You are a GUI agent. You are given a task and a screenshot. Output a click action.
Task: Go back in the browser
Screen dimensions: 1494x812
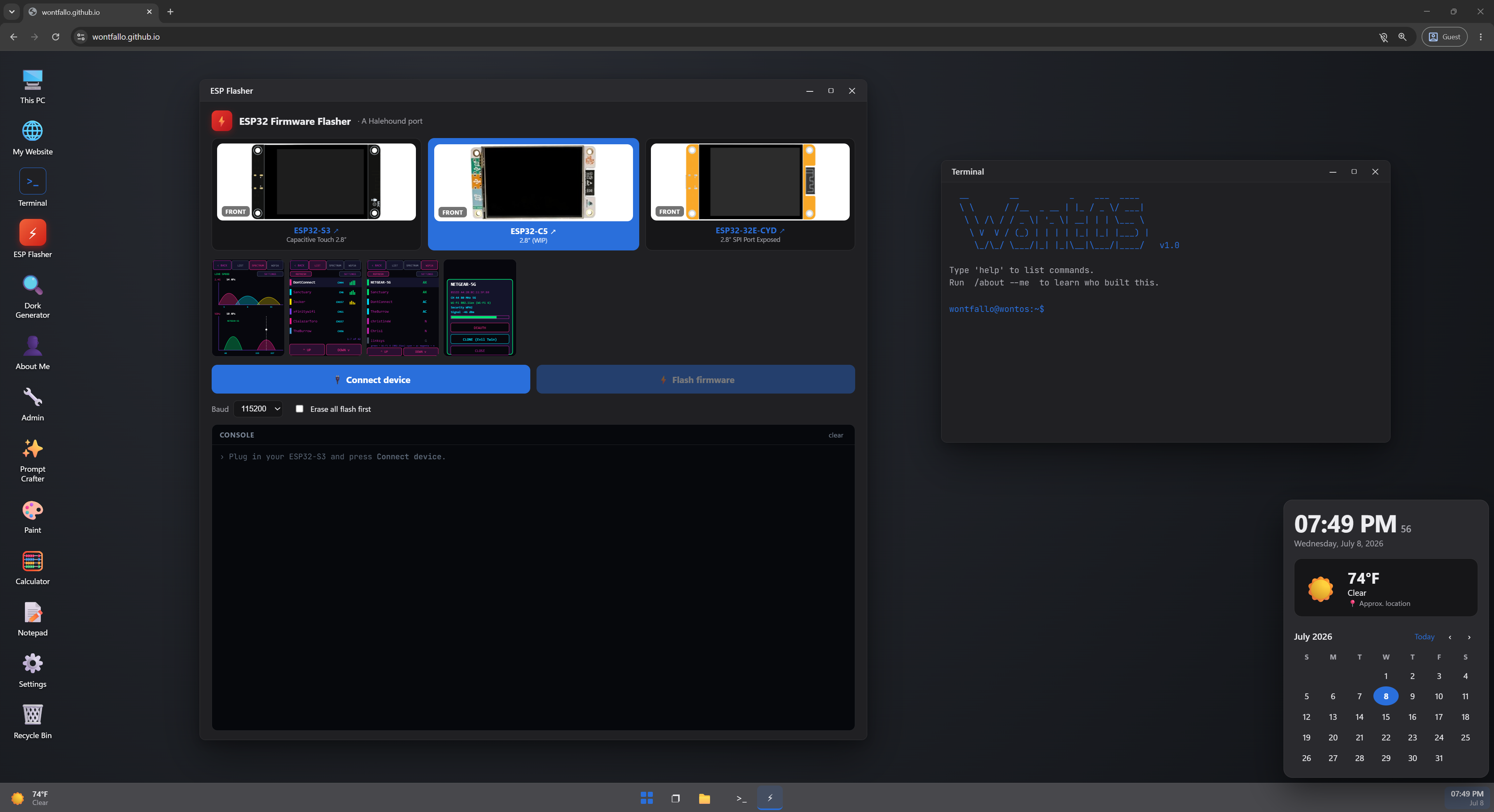14,37
